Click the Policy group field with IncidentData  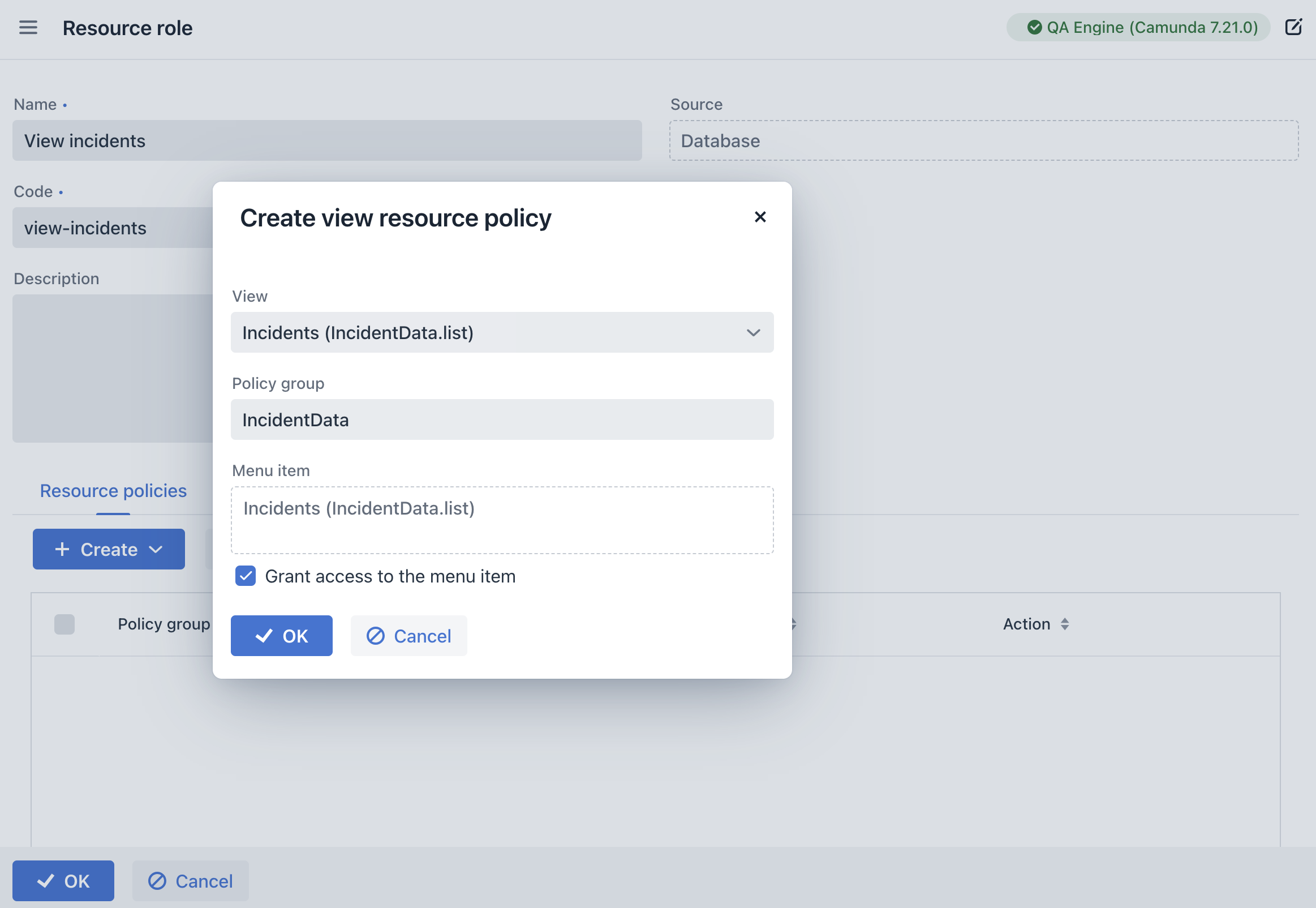coord(502,419)
